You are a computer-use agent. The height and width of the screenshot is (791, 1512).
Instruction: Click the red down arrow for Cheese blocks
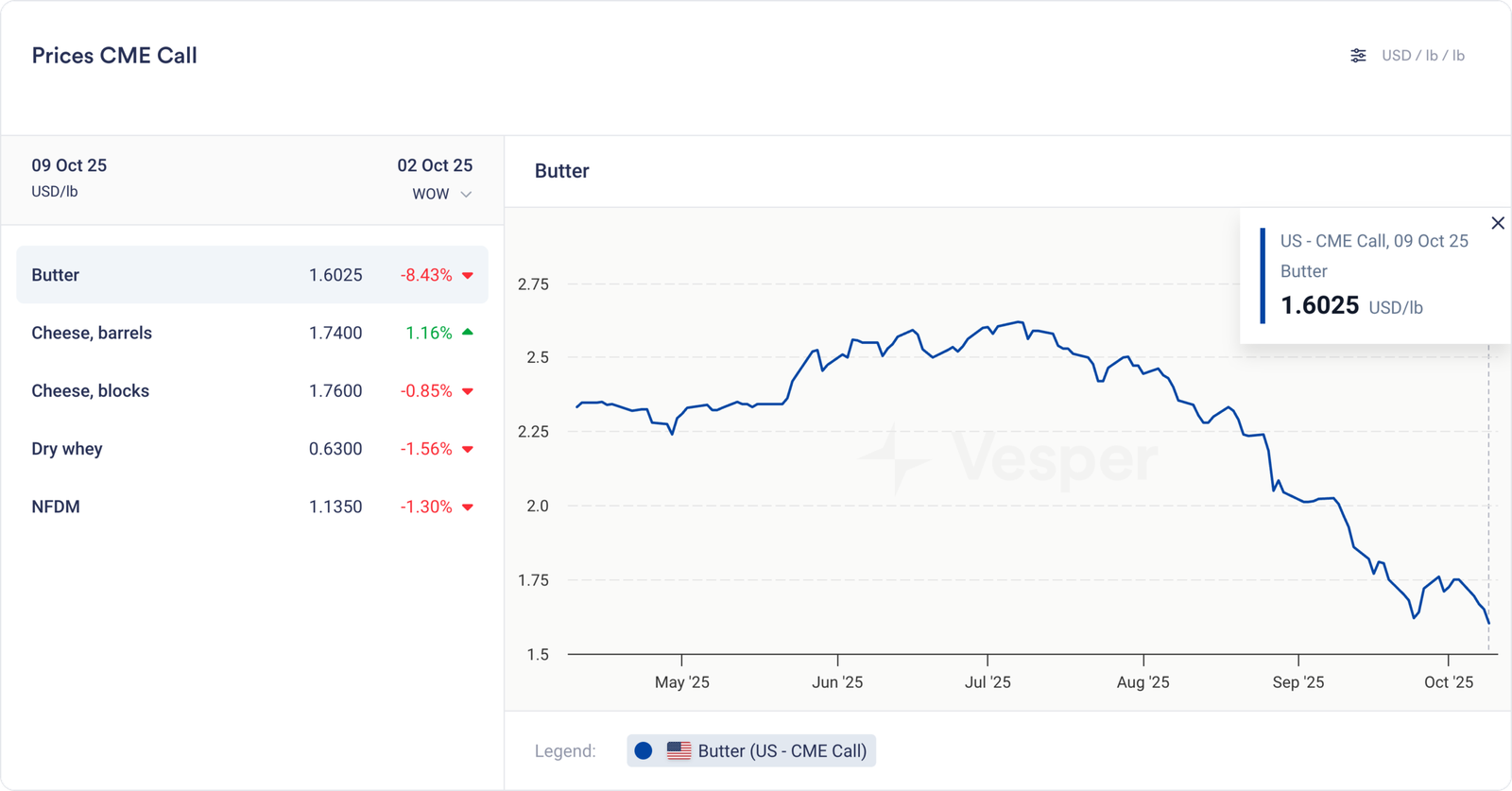(468, 391)
